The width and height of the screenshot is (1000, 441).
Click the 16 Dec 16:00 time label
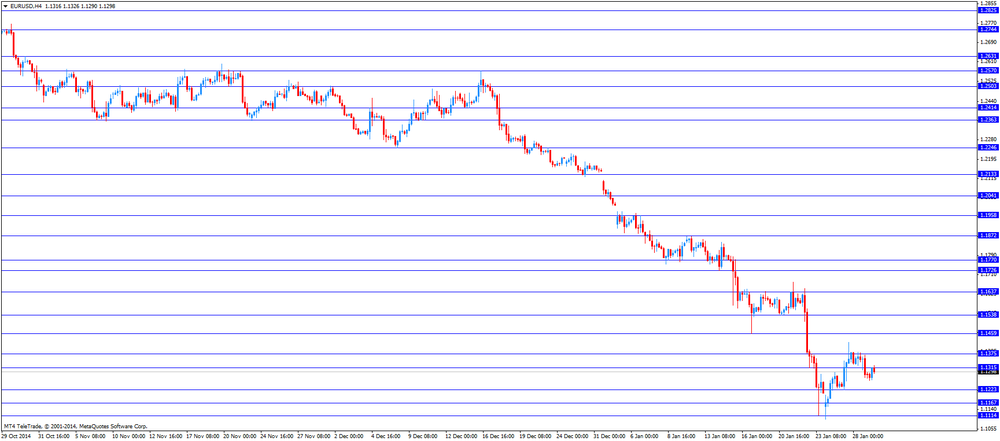pyautogui.click(x=499, y=437)
